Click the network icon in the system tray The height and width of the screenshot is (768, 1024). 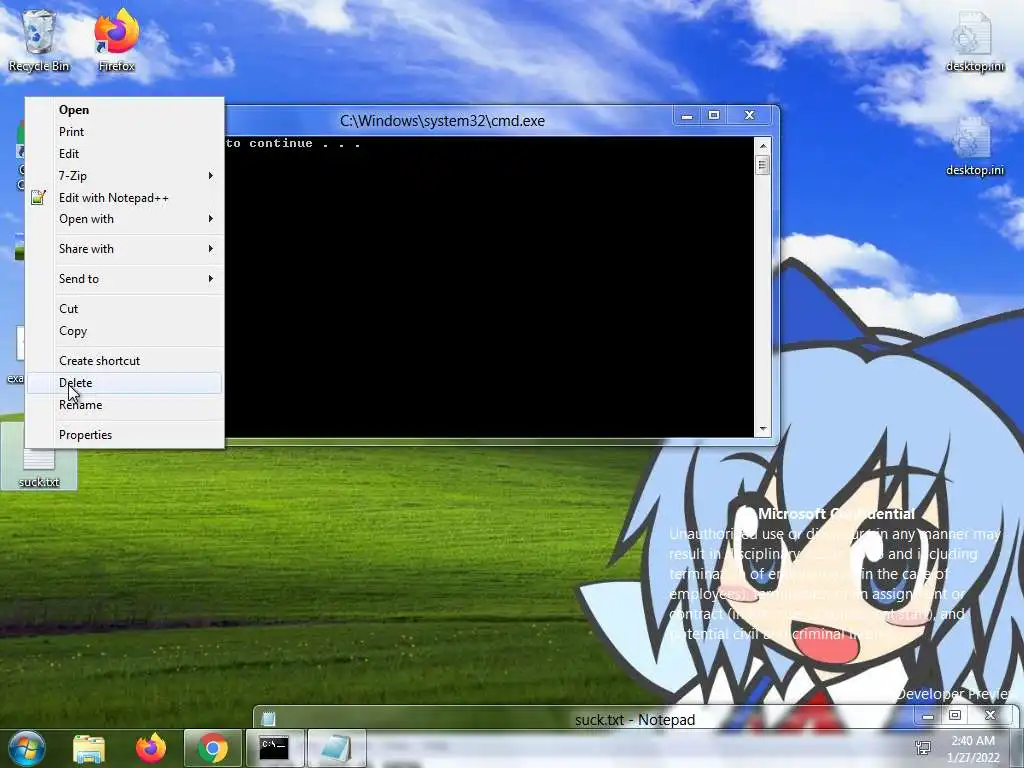[x=923, y=748]
